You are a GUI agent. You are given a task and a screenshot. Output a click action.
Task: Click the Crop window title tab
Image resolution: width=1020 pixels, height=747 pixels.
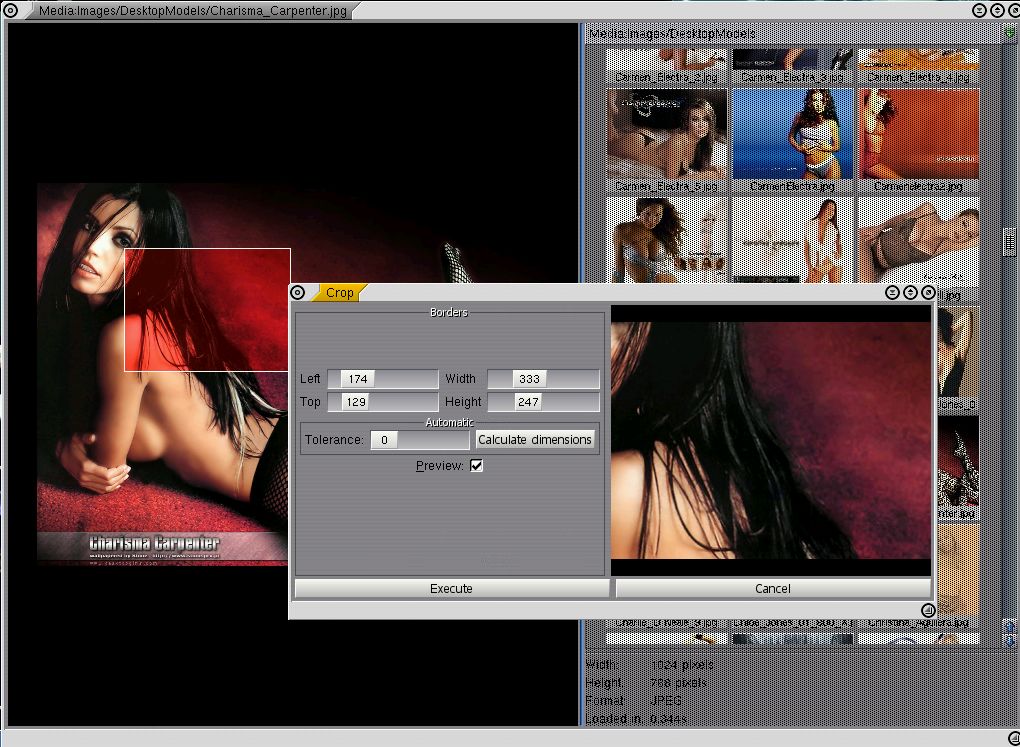[x=340, y=293]
